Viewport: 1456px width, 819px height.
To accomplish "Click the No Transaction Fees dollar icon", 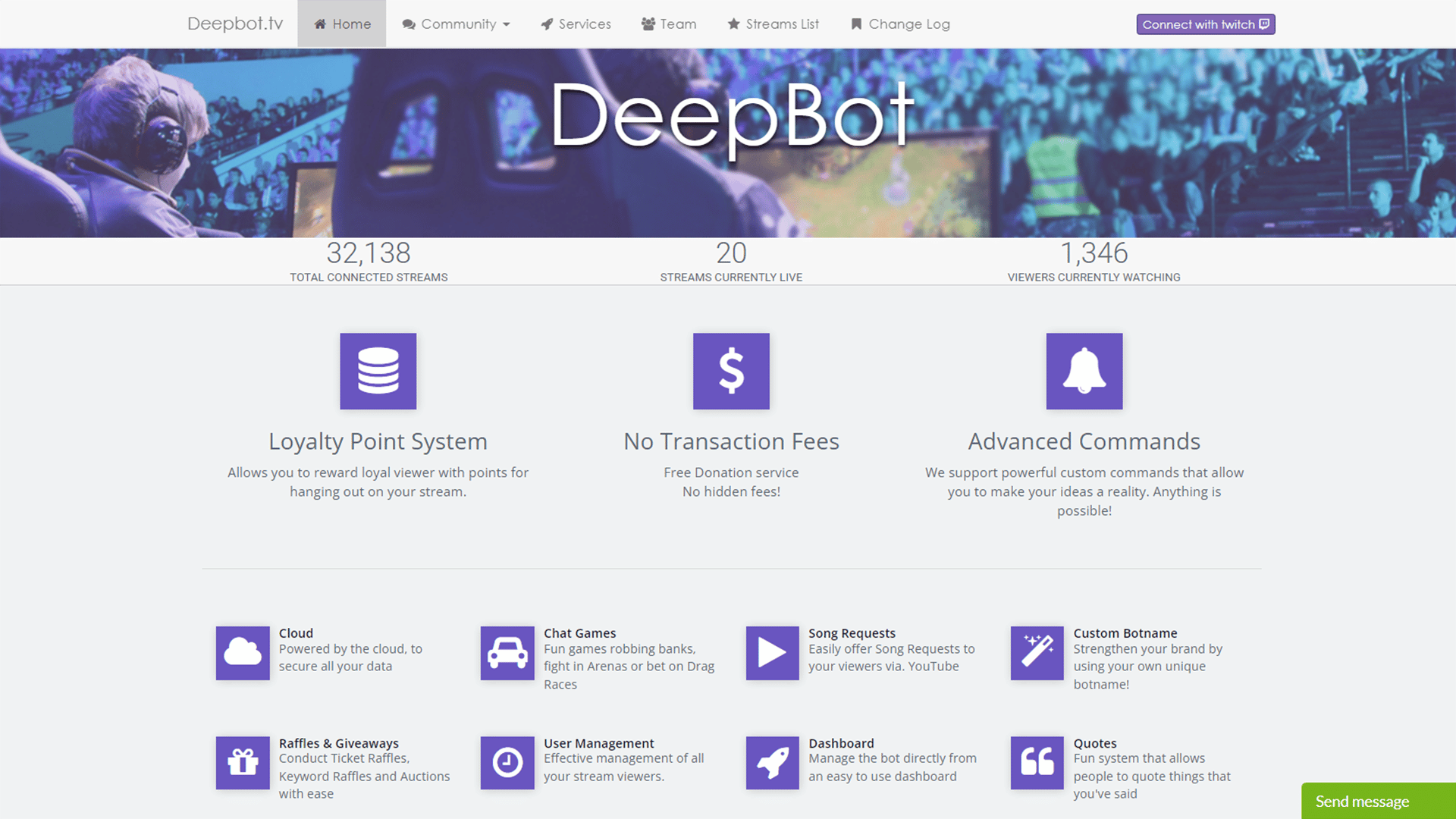I will coord(731,371).
